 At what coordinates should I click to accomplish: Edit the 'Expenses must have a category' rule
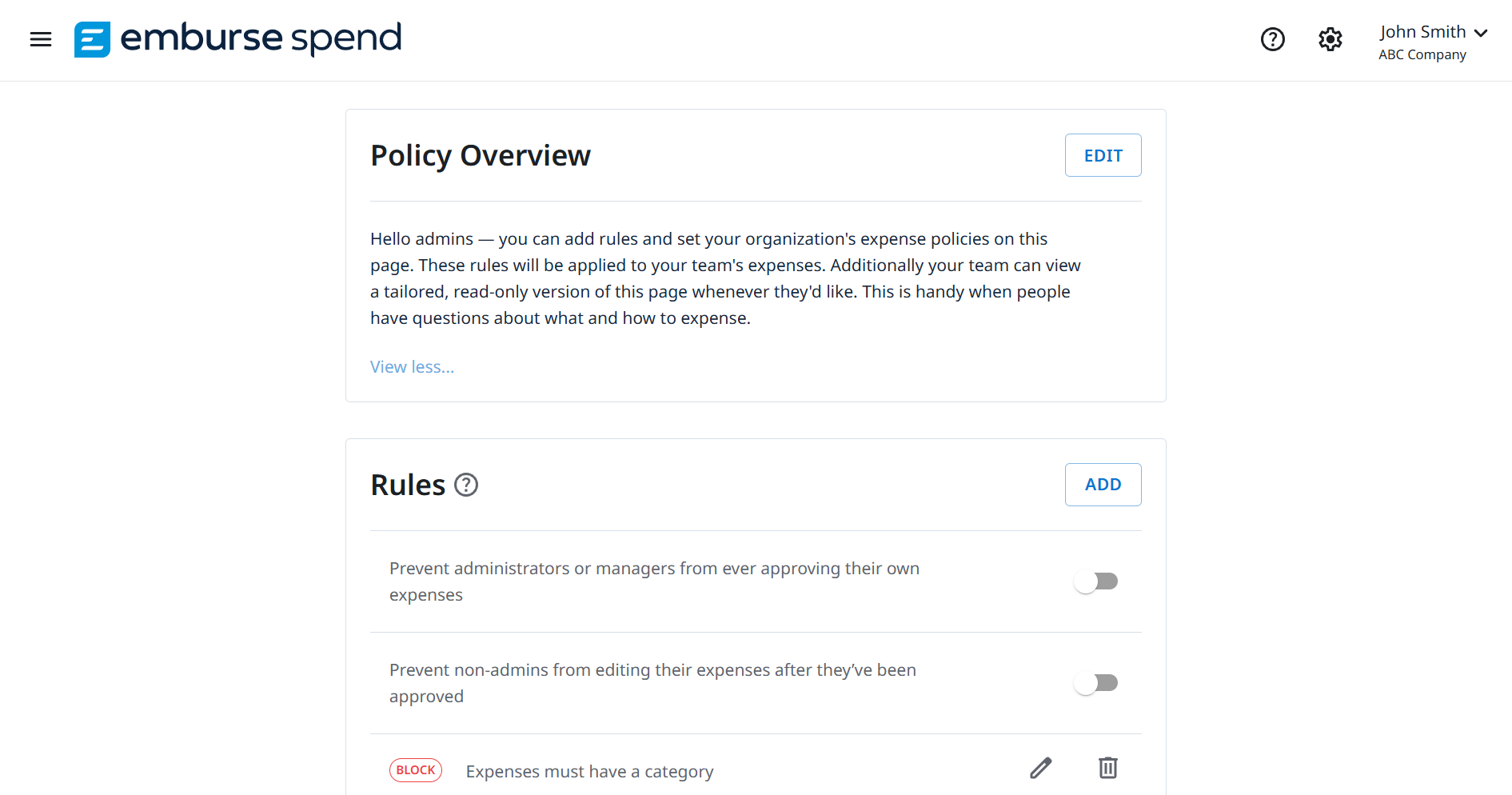coord(1040,769)
